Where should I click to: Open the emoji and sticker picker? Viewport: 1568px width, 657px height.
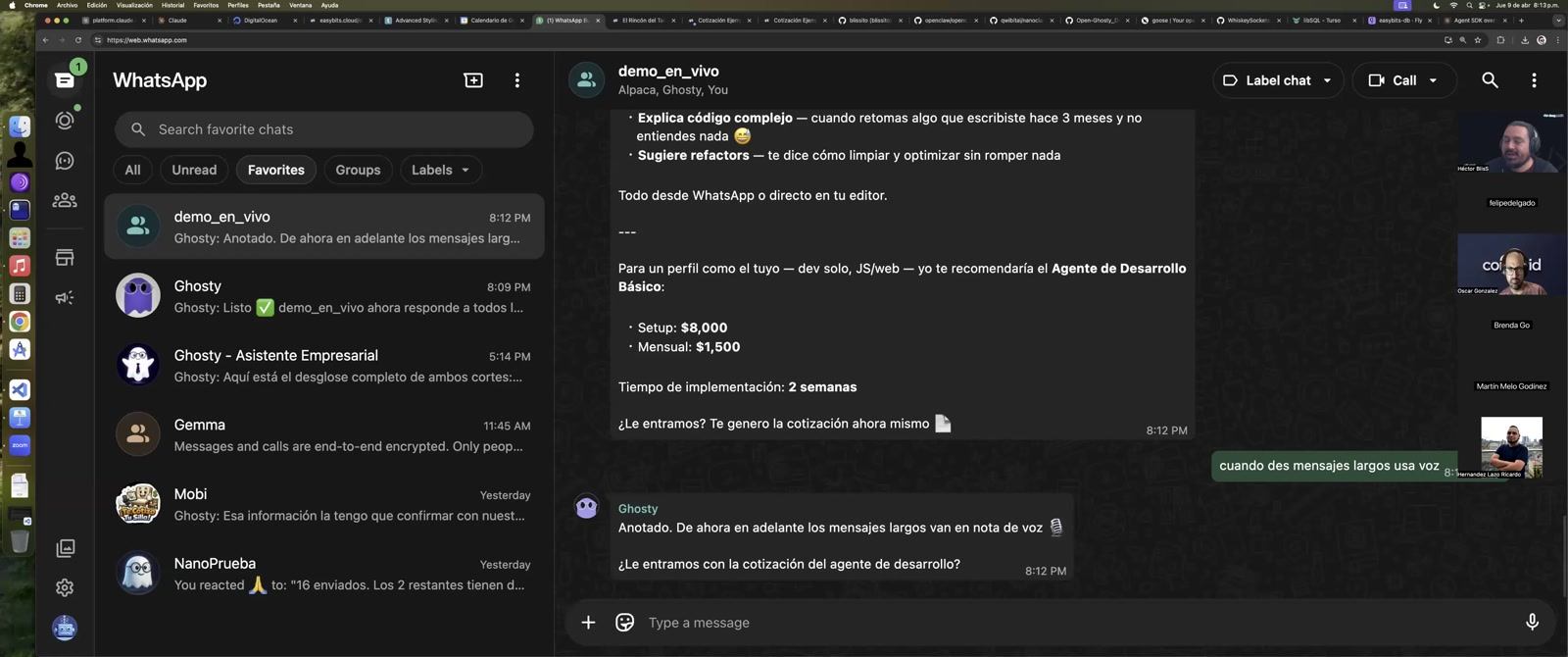[x=624, y=622]
